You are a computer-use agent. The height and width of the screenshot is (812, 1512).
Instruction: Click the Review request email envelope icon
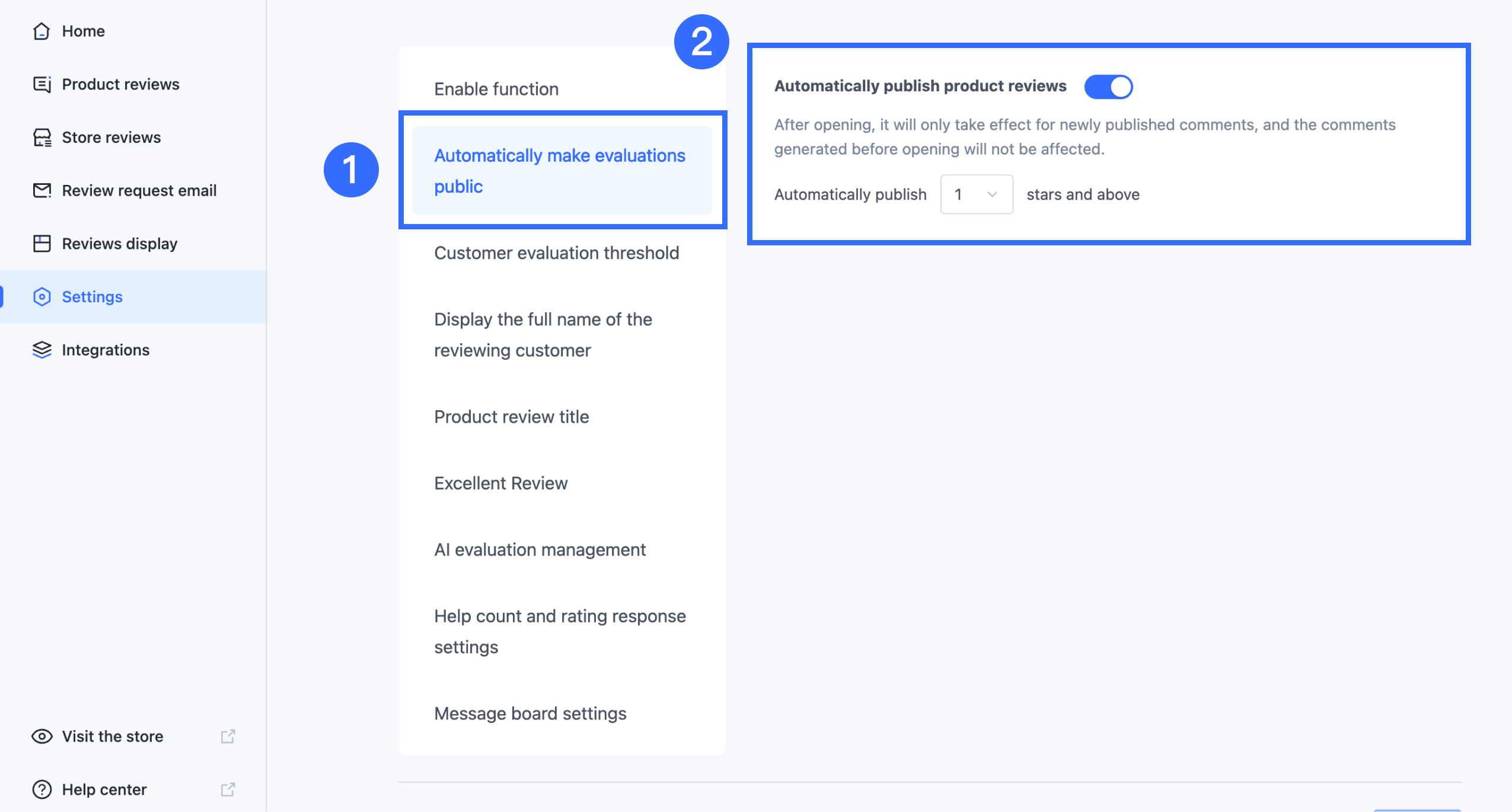42,190
